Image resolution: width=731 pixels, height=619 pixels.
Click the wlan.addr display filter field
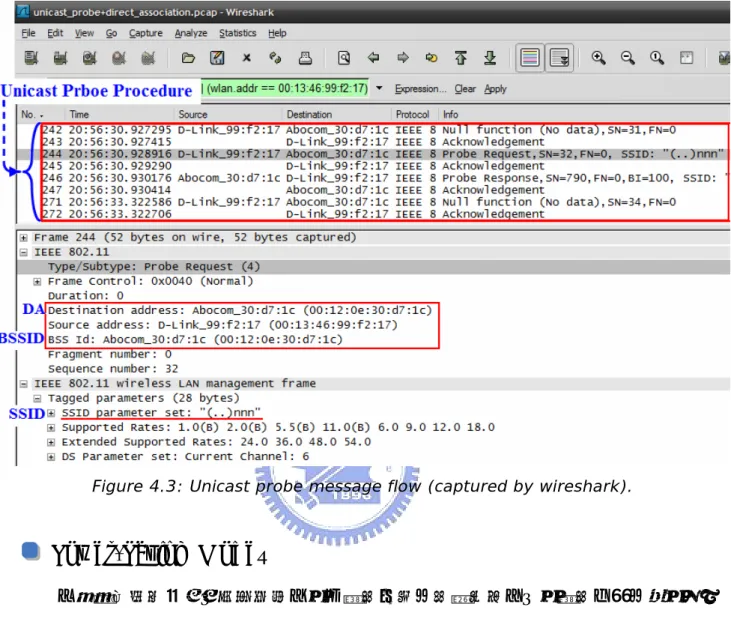tap(285, 88)
